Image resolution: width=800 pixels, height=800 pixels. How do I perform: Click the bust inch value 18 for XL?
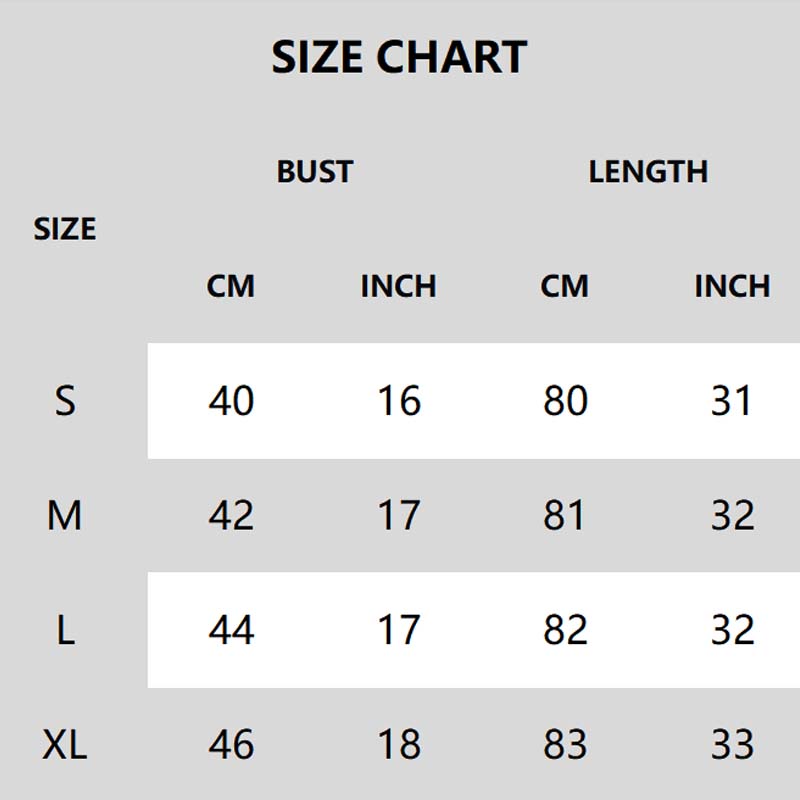click(398, 745)
